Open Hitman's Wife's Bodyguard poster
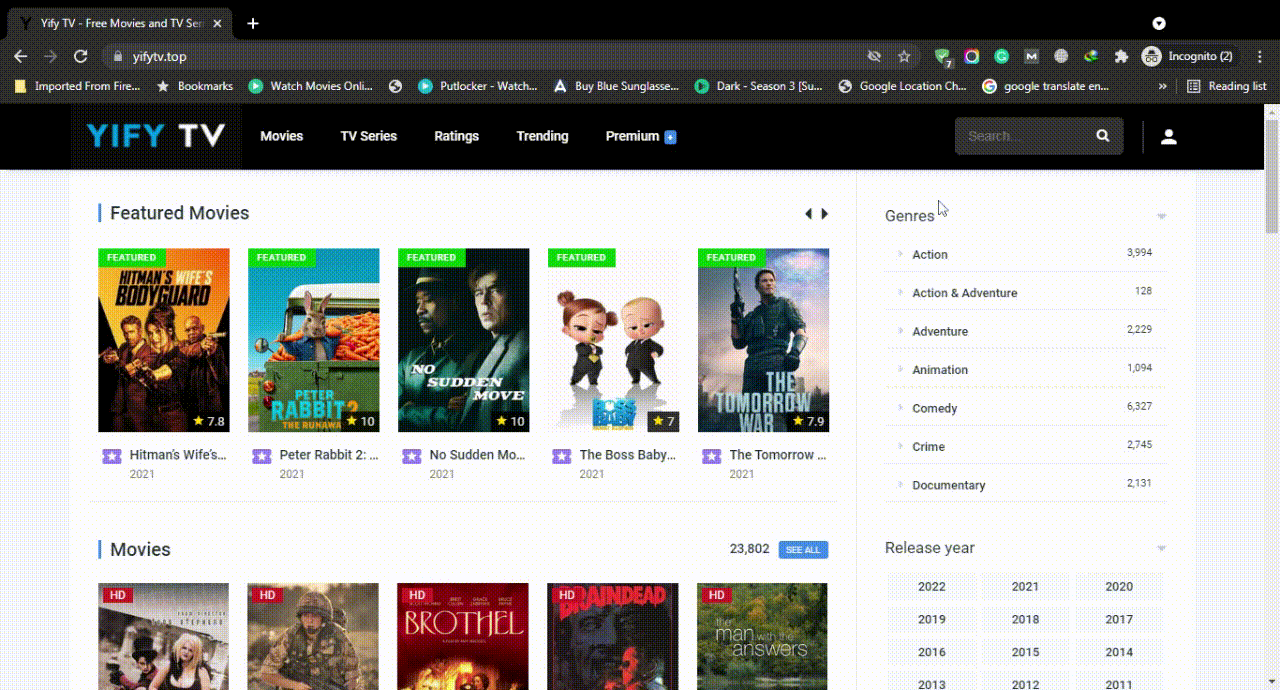The height and width of the screenshot is (690, 1280). [x=164, y=340]
